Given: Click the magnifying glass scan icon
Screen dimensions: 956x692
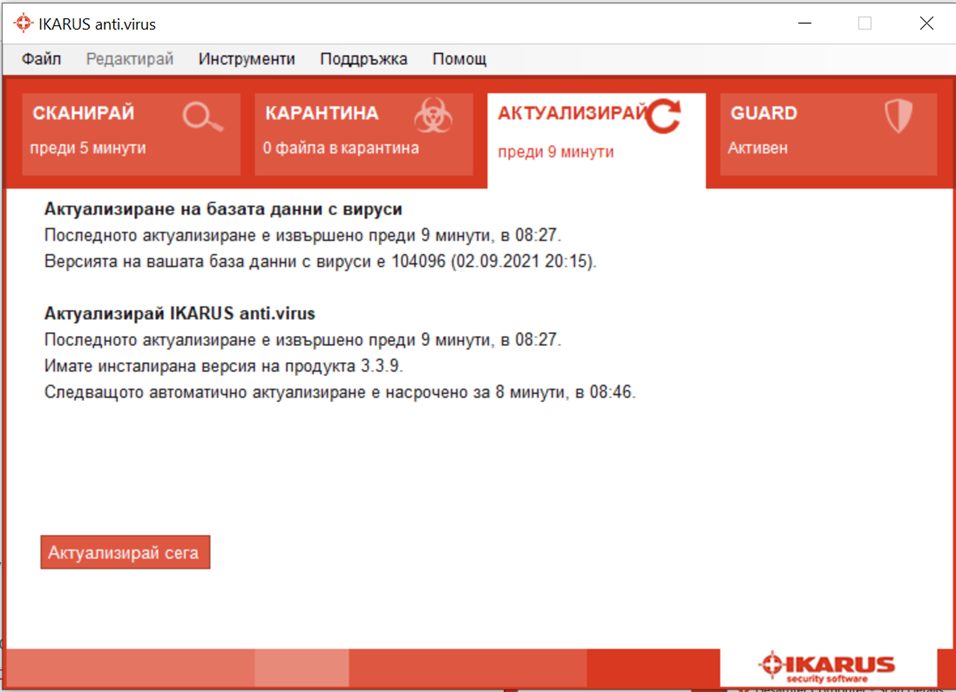Looking at the screenshot, I should pos(202,116).
